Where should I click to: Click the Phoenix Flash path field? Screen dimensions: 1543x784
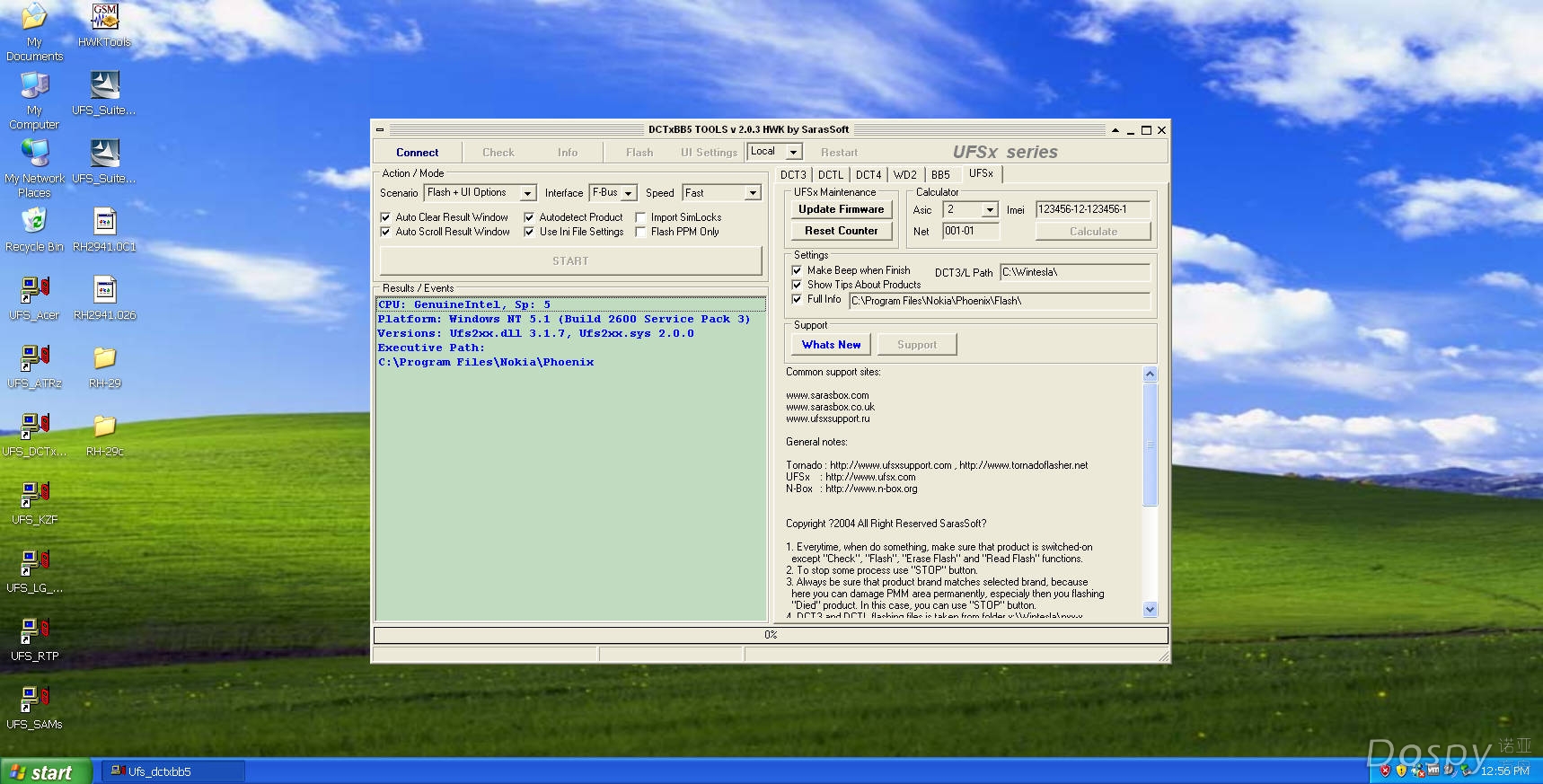pos(1000,301)
